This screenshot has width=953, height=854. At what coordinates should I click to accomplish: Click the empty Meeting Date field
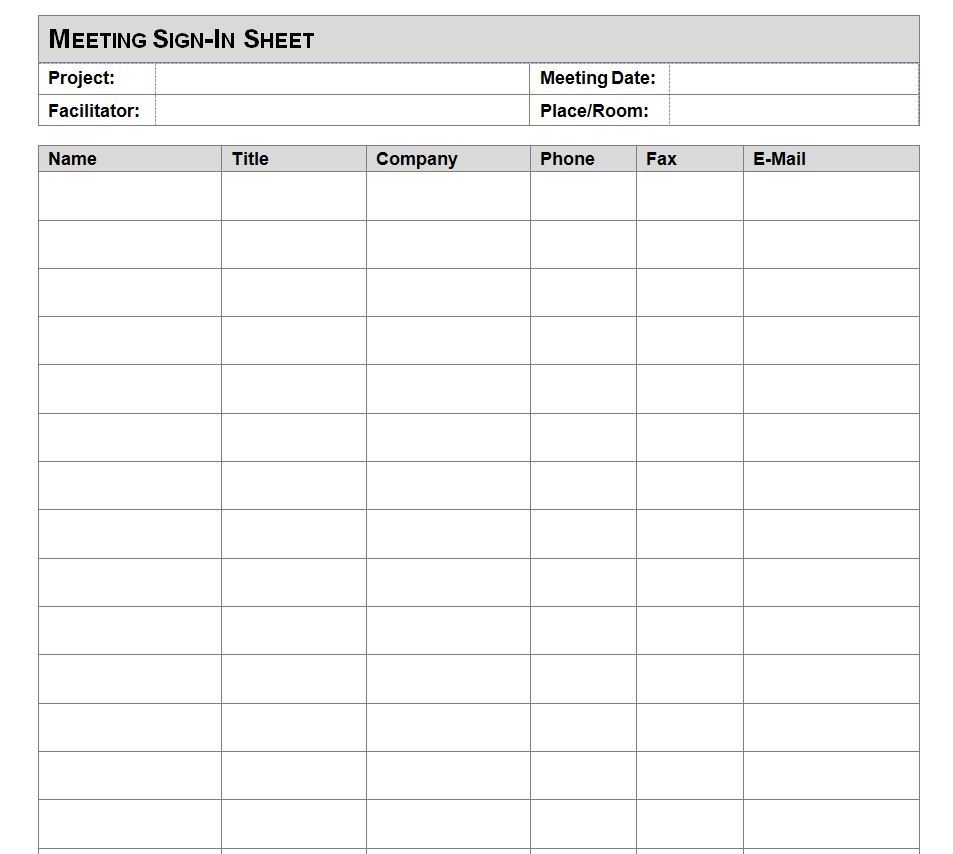coord(793,78)
